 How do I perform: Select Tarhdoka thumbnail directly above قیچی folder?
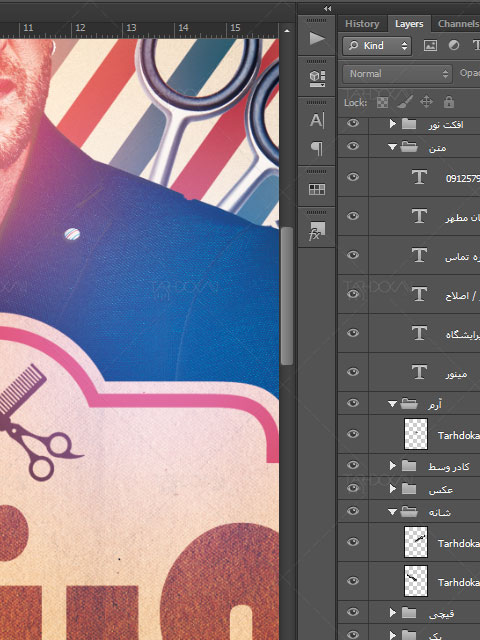pyautogui.click(x=416, y=581)
